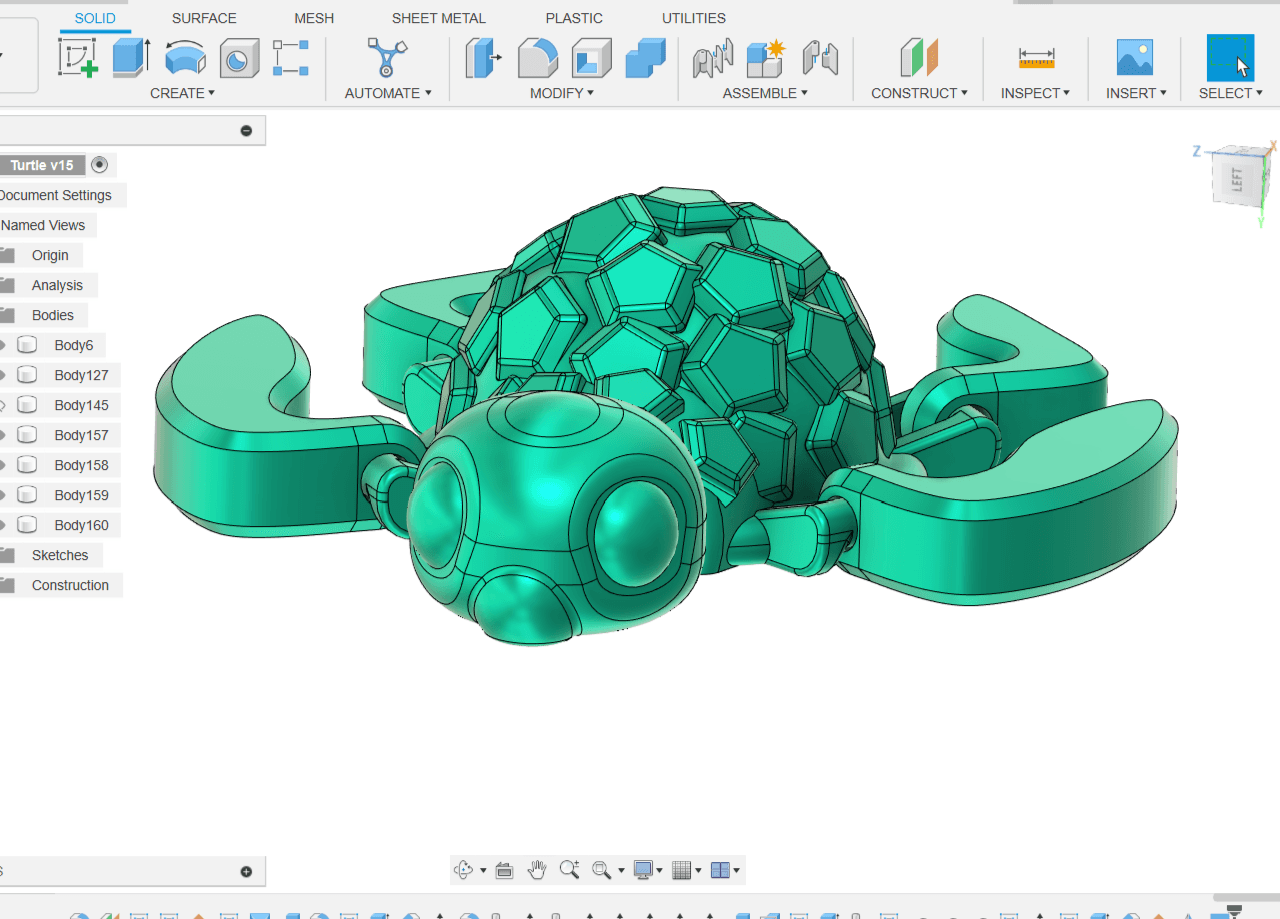Open the CONSTRUCT dropdown menu

point(919,93)
